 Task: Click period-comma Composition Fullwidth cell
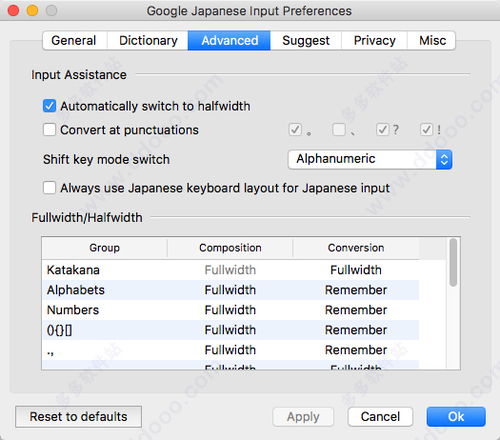coord(230,350)
